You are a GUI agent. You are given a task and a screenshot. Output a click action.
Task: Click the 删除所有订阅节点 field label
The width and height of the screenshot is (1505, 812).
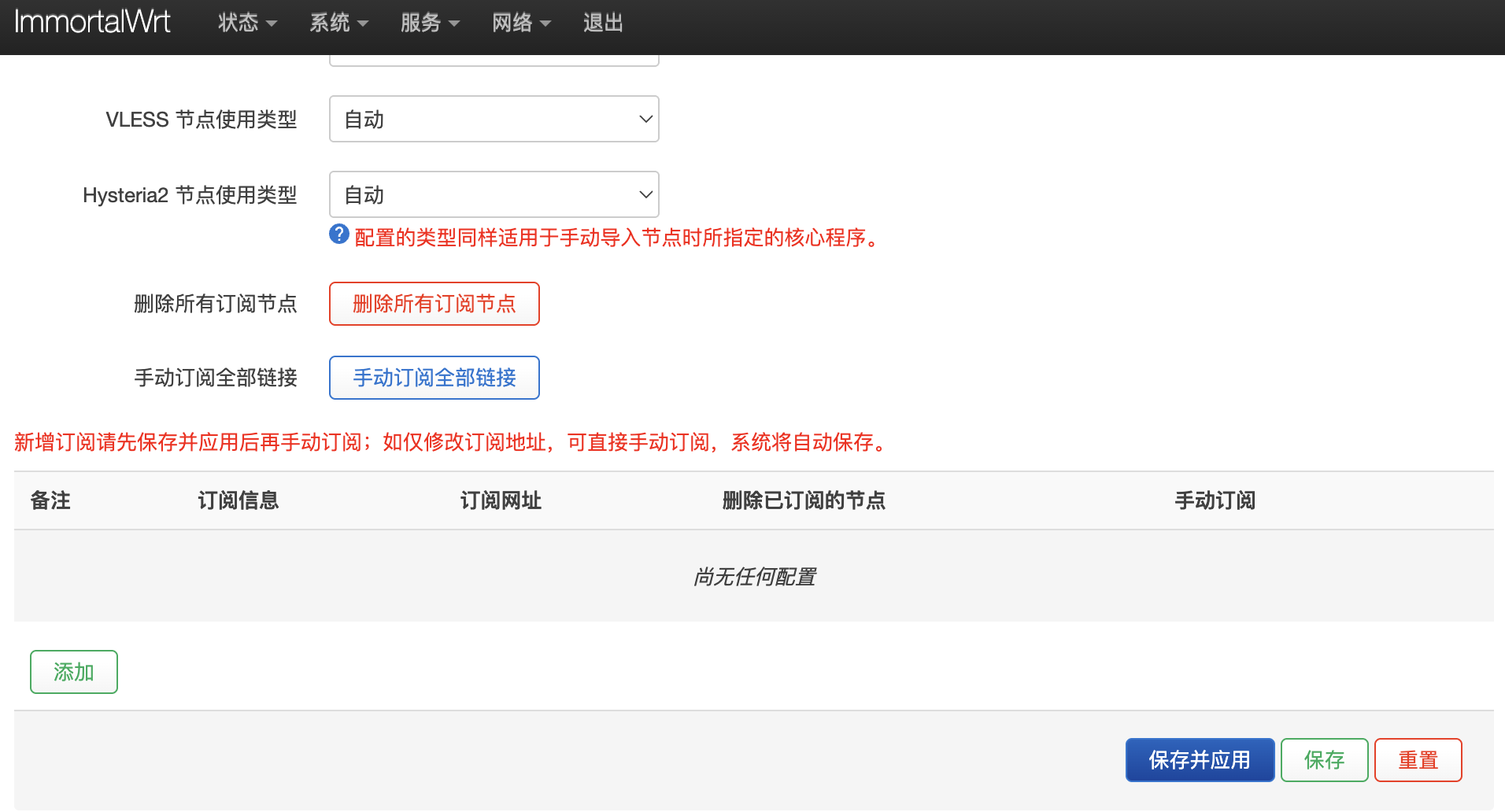[x=216, y=304]
